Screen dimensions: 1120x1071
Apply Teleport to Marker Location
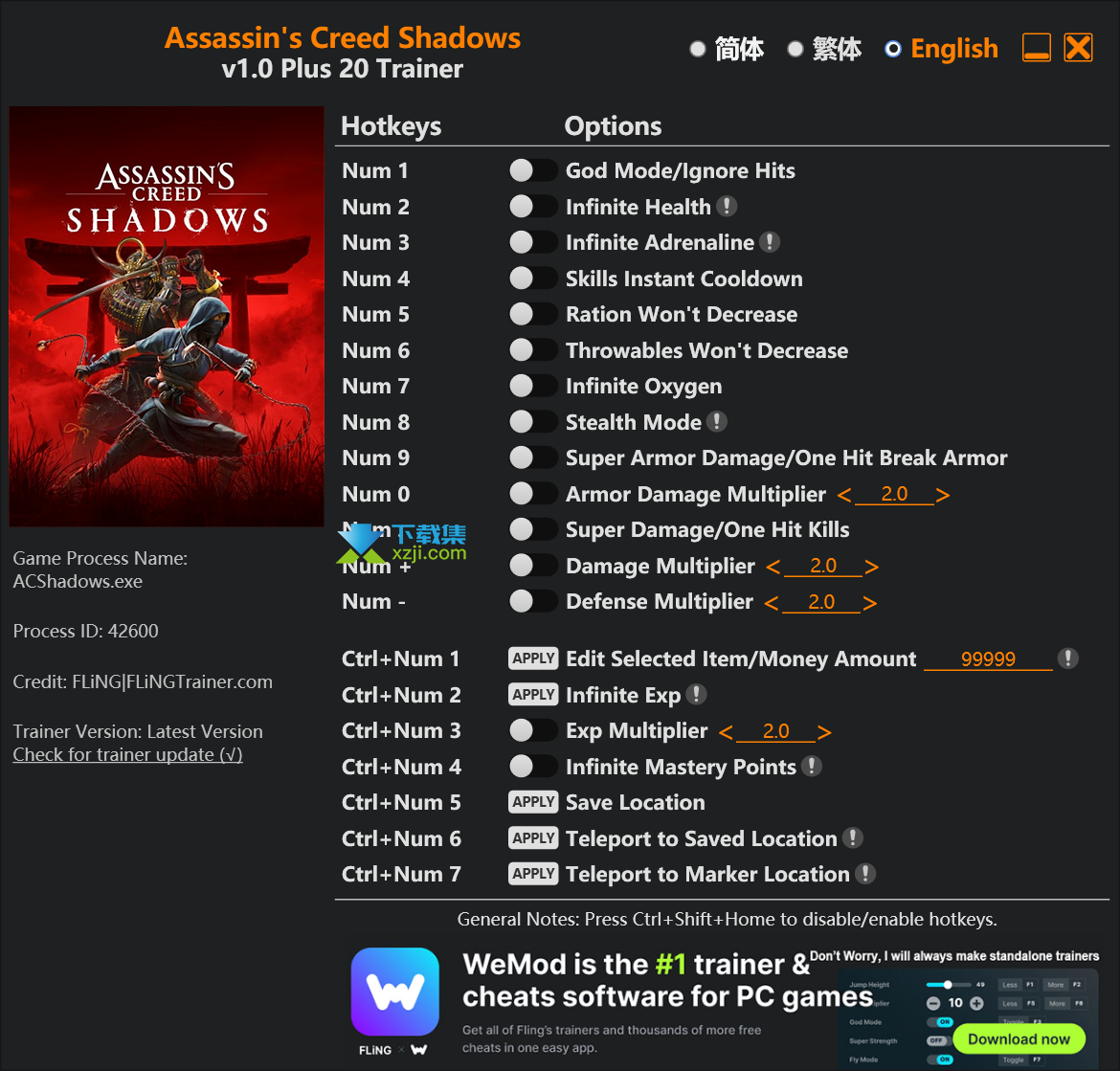pos(533,873)
